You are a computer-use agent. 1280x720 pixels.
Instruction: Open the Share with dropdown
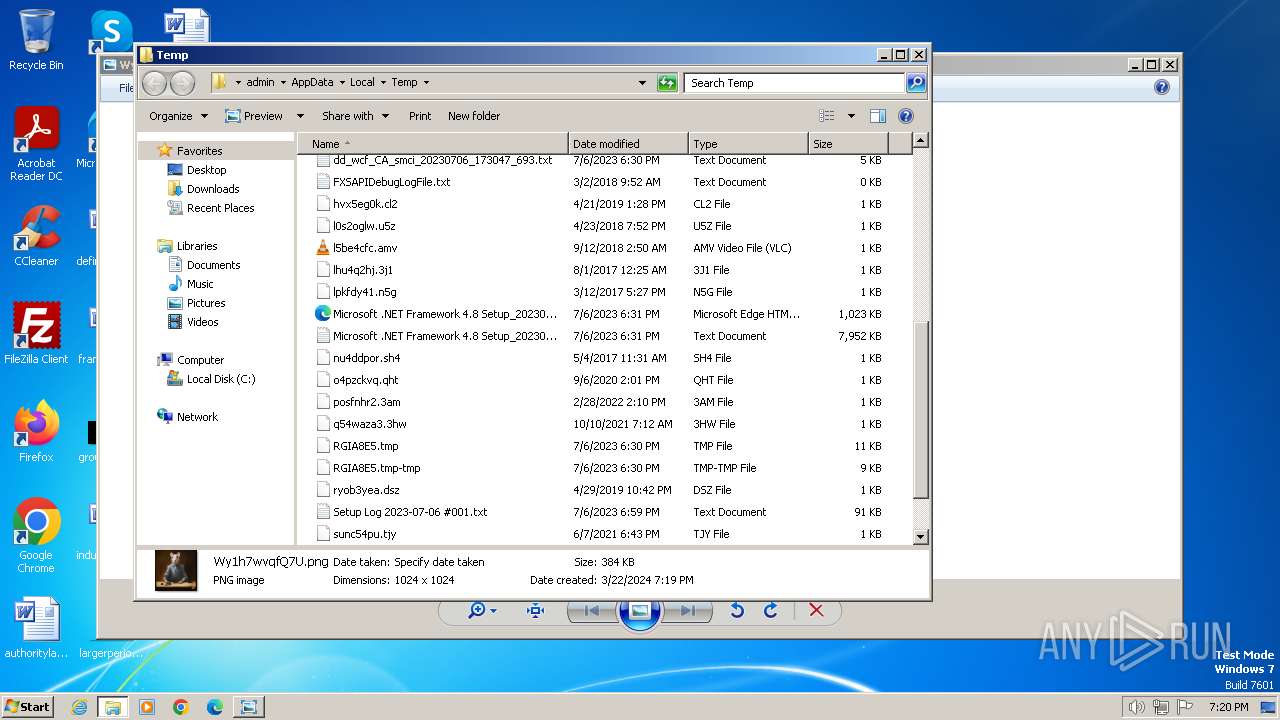[x=355, y=116]
